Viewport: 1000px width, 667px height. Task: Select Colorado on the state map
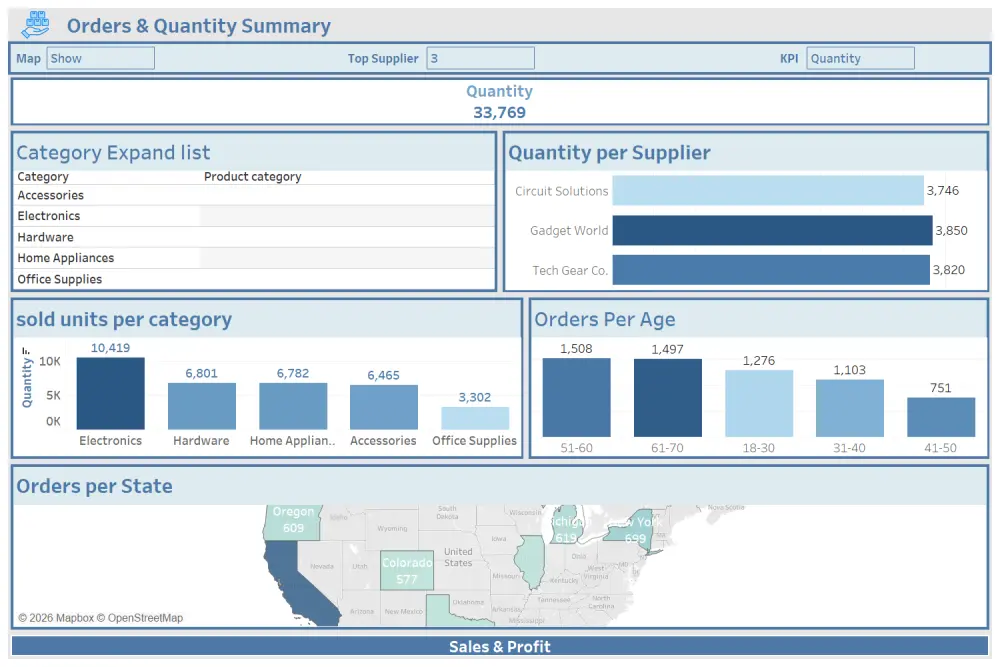[x=407, y=567]
